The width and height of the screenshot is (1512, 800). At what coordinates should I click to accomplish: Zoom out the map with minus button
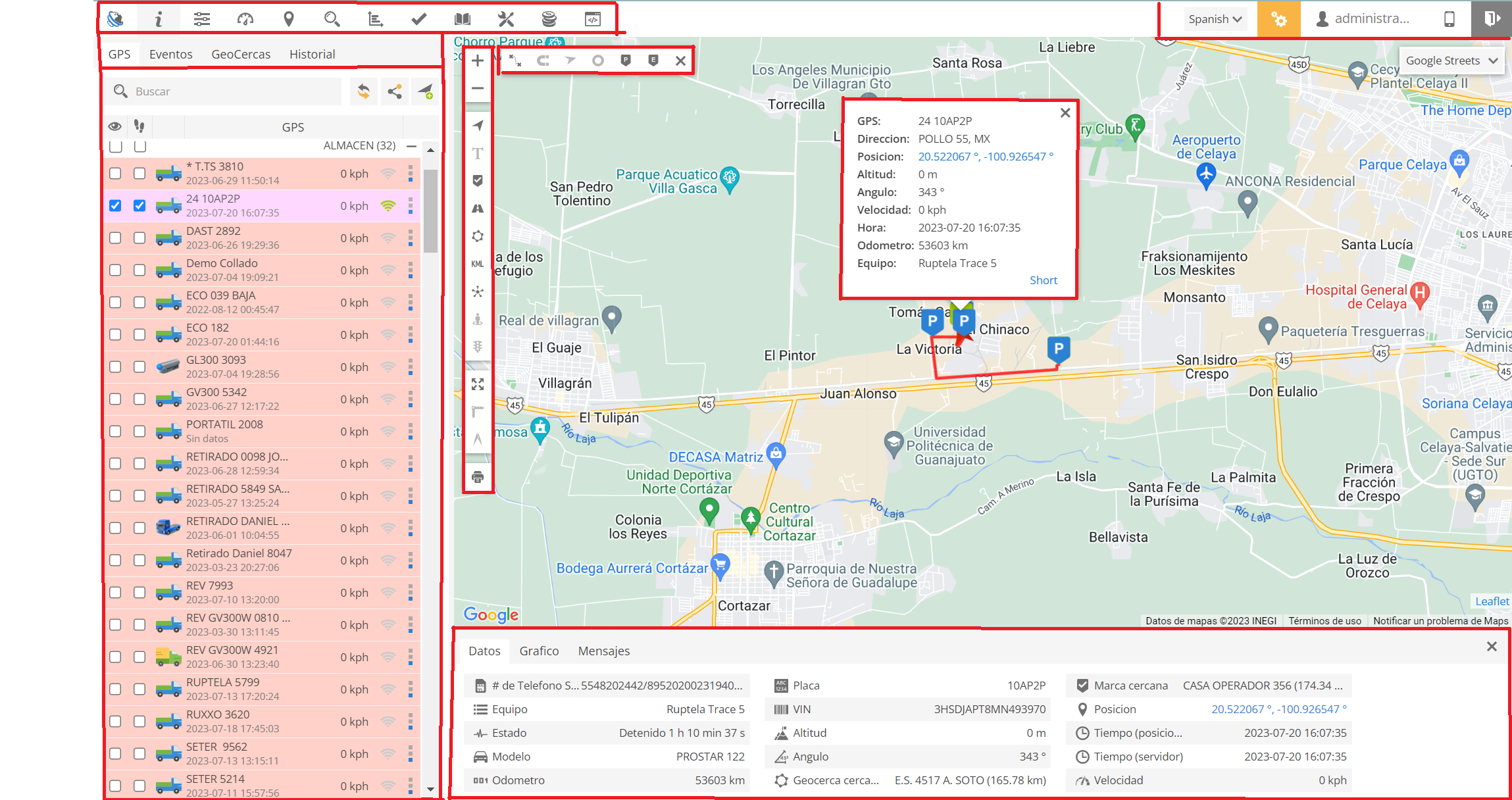(x=478, y=88)
